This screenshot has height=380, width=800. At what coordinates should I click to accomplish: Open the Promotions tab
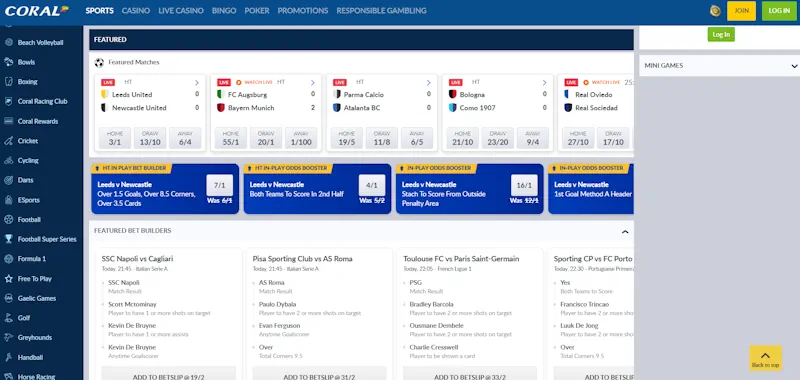(303, 11)
